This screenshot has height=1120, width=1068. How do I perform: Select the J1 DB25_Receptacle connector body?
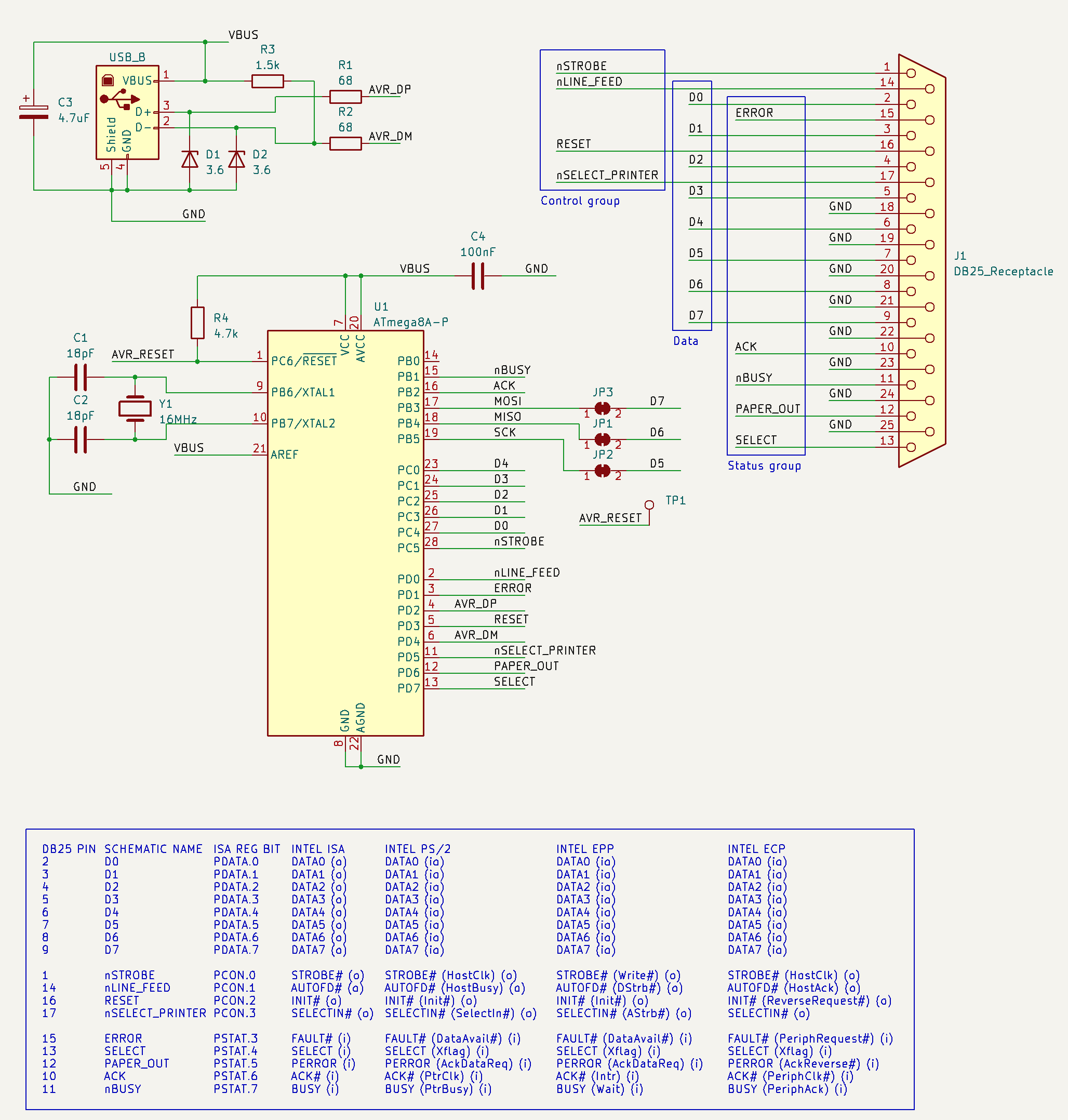(x=922, y=261)
